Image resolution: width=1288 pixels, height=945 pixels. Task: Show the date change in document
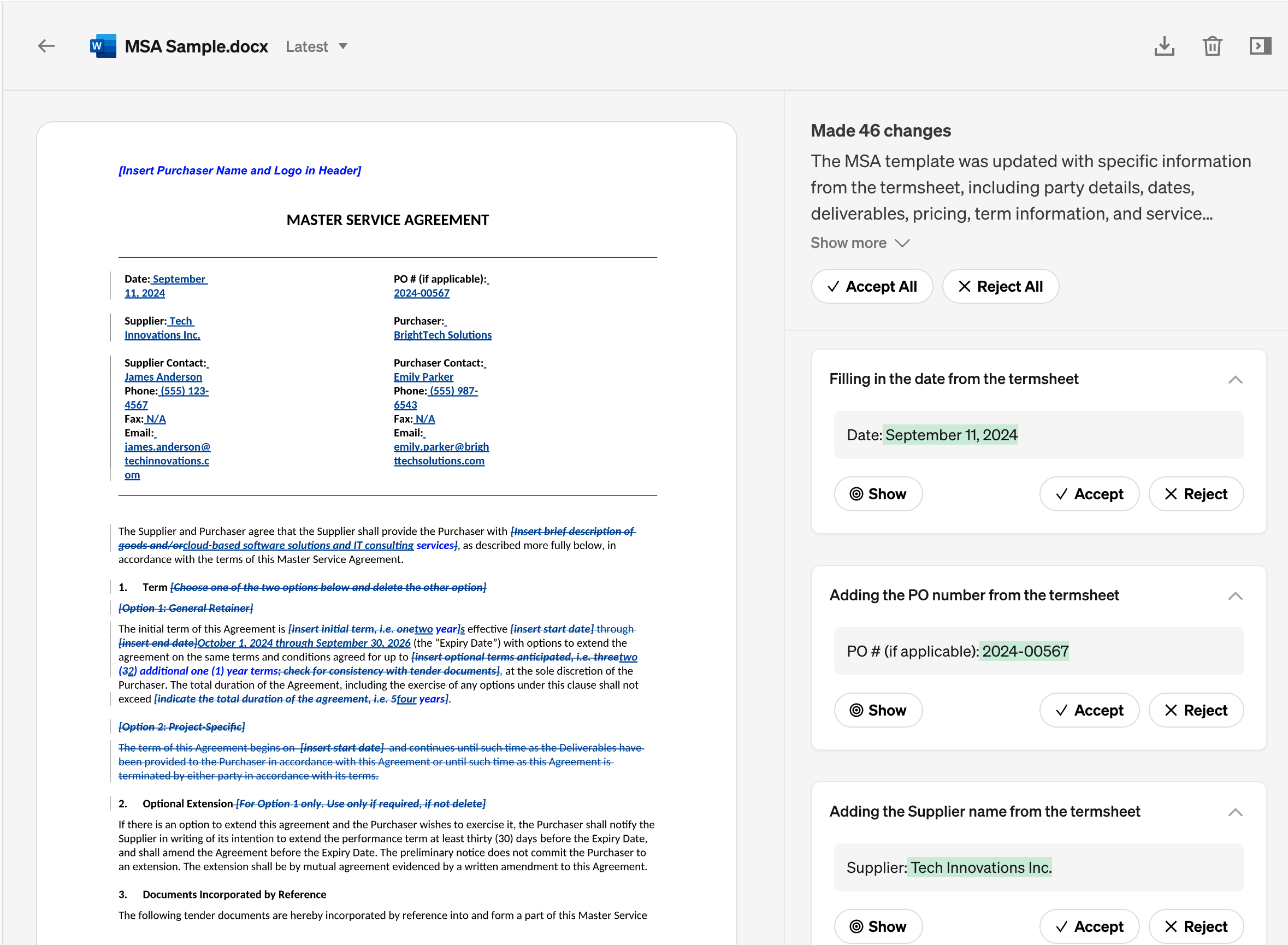[878, 494]
